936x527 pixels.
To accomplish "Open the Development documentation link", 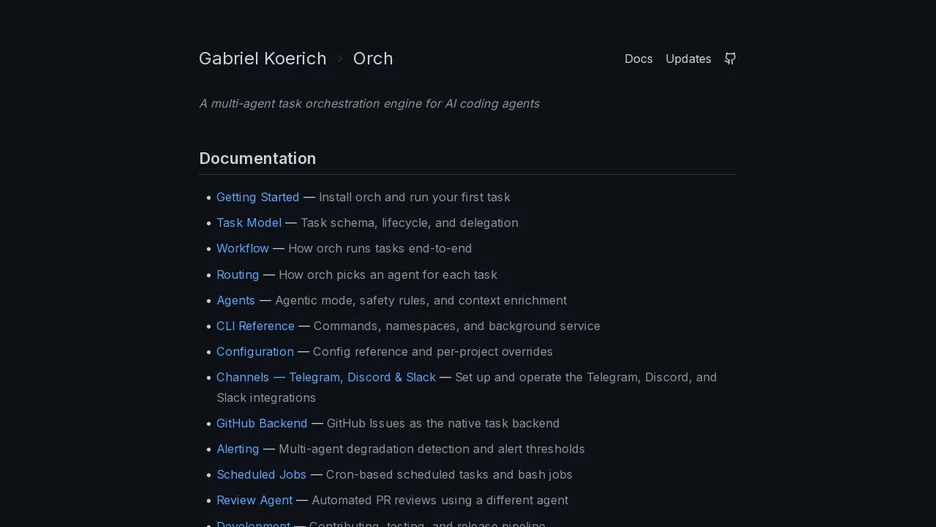I will point(253,523).
